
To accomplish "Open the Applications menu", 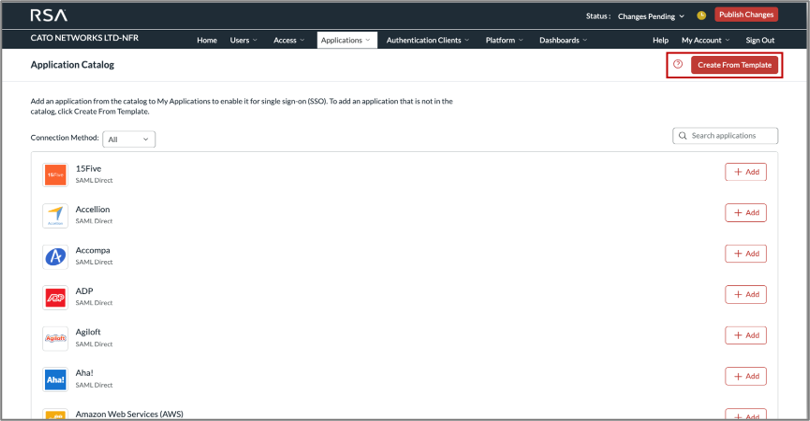I will [x=346, y=40].
